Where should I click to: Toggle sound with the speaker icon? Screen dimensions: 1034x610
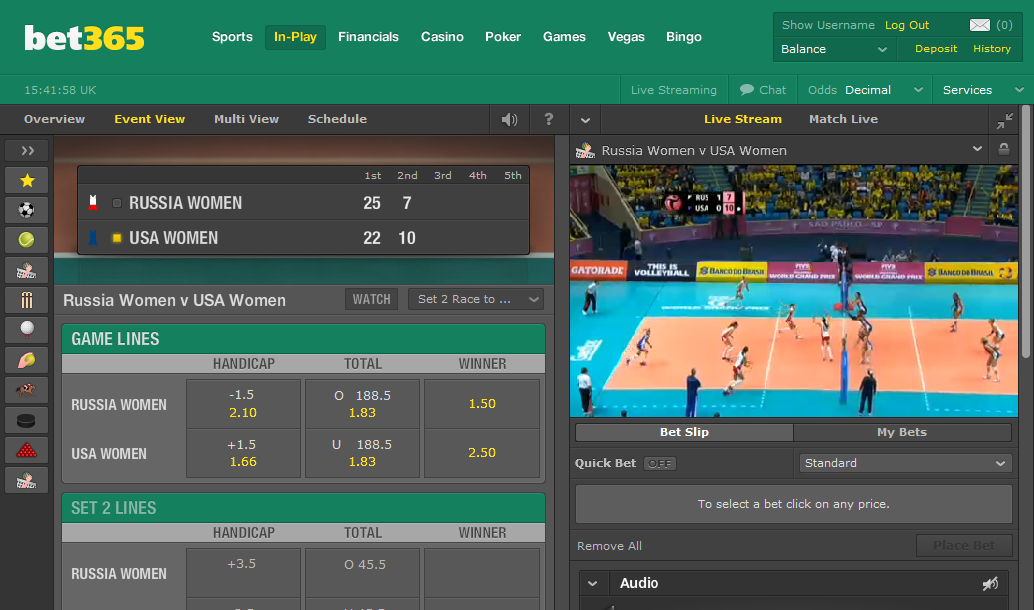point(509,119)
